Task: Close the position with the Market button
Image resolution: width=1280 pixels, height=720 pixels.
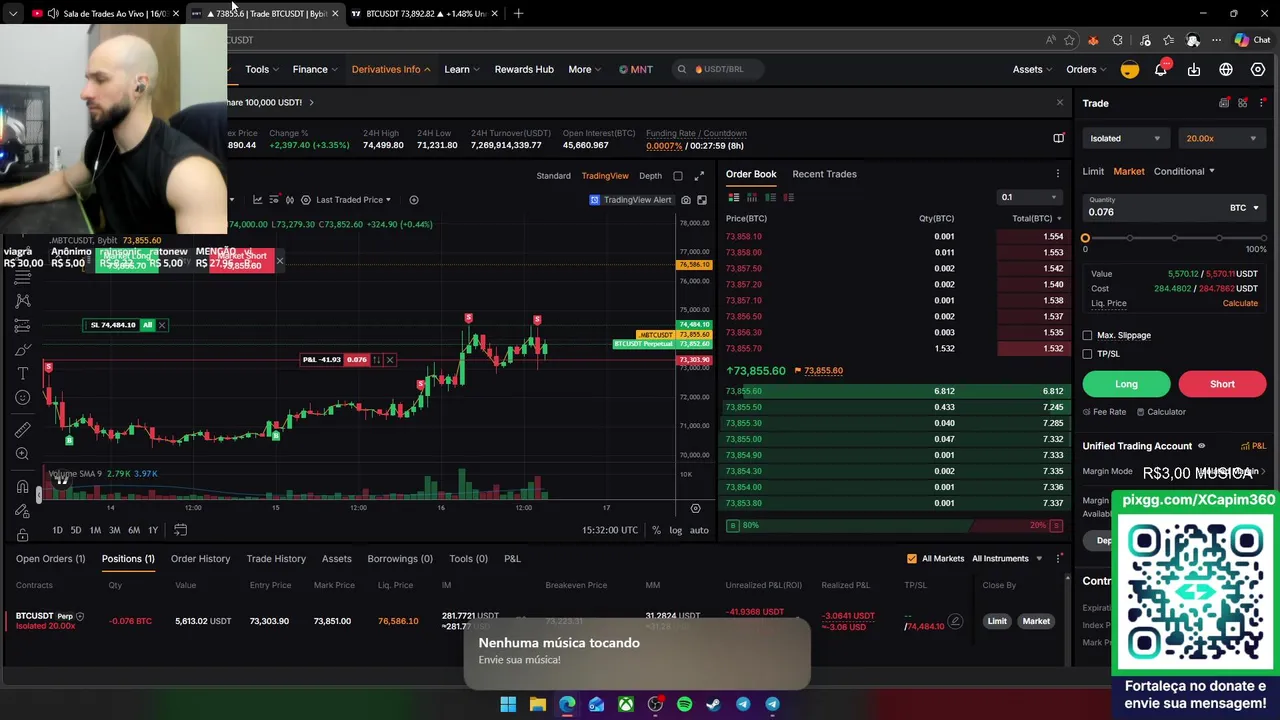Action: click(1036, 621)
